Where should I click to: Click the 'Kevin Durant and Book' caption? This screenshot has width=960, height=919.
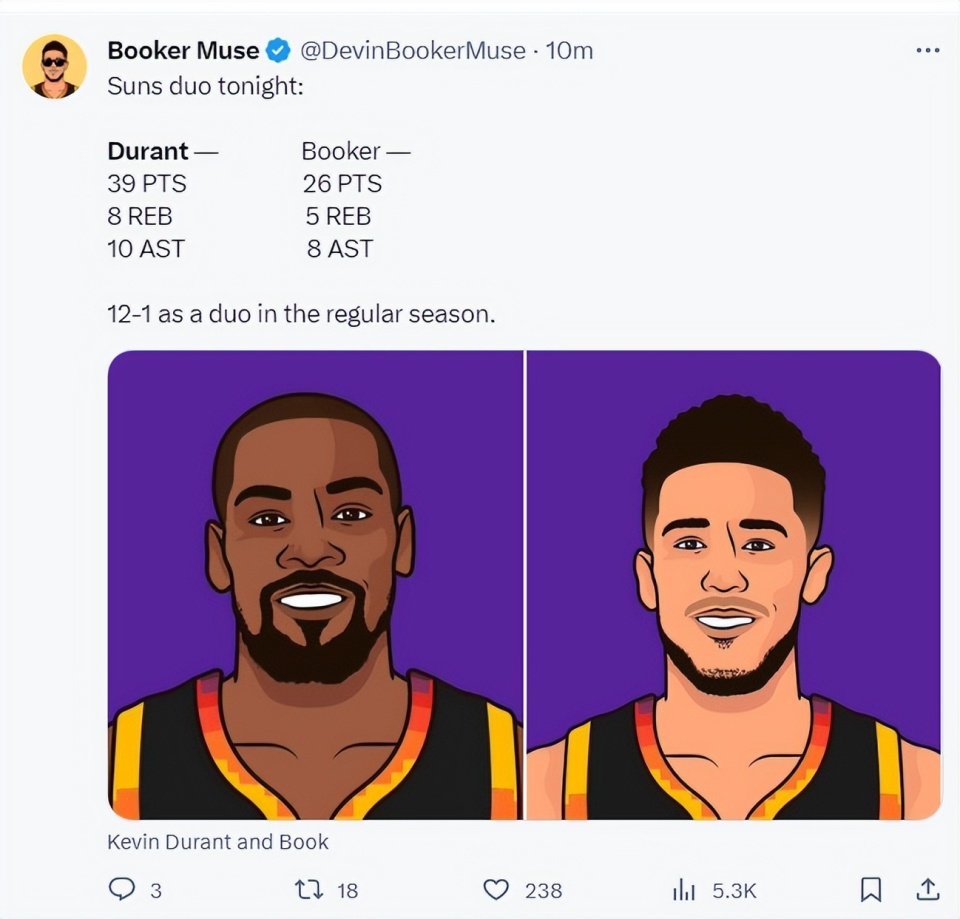point(218,842)
